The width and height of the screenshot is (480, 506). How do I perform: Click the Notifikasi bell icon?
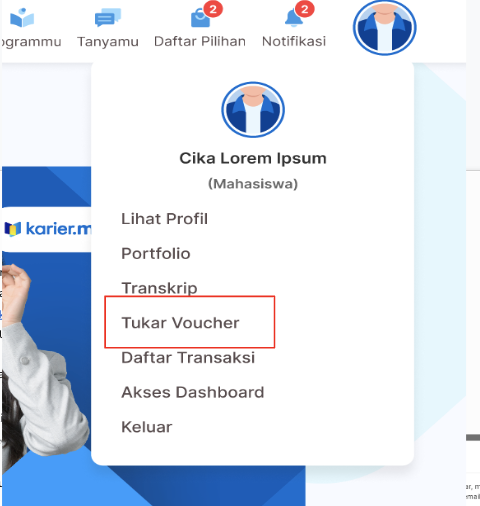coord(294,18)
